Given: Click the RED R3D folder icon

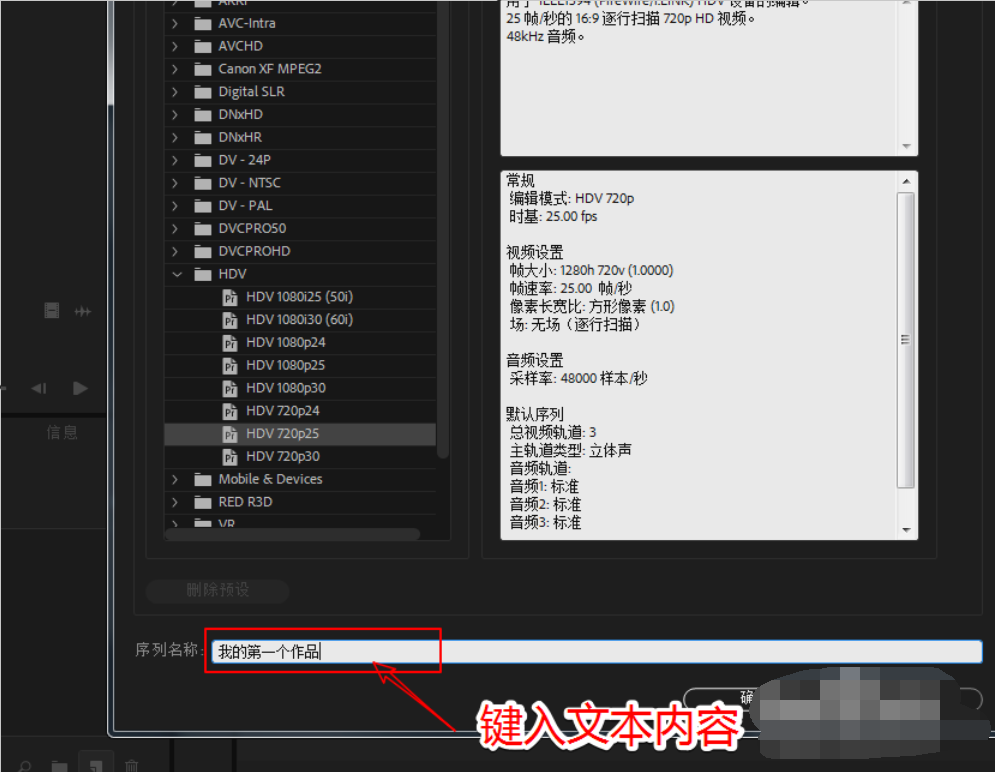Looking at the screenshot, I should [202, 503].
